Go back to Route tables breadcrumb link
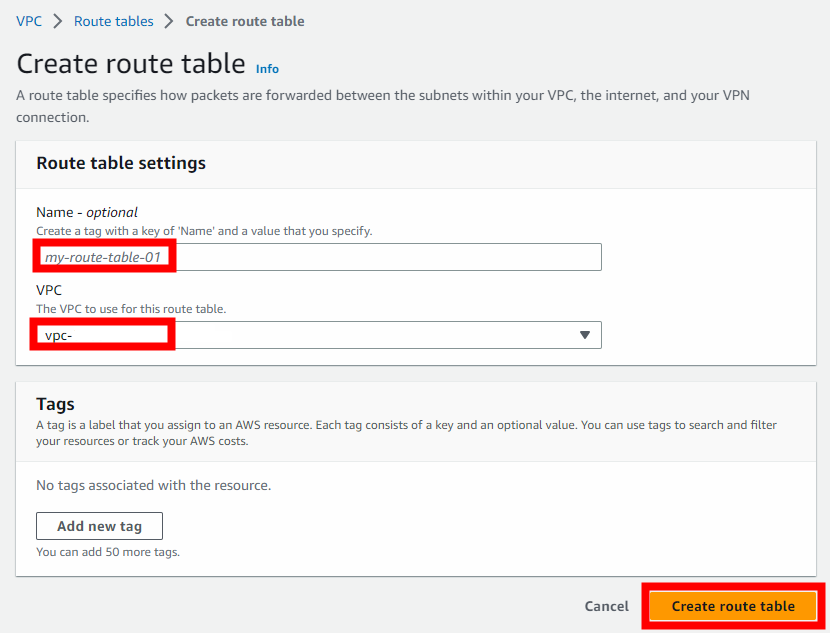 coord(113,20)
